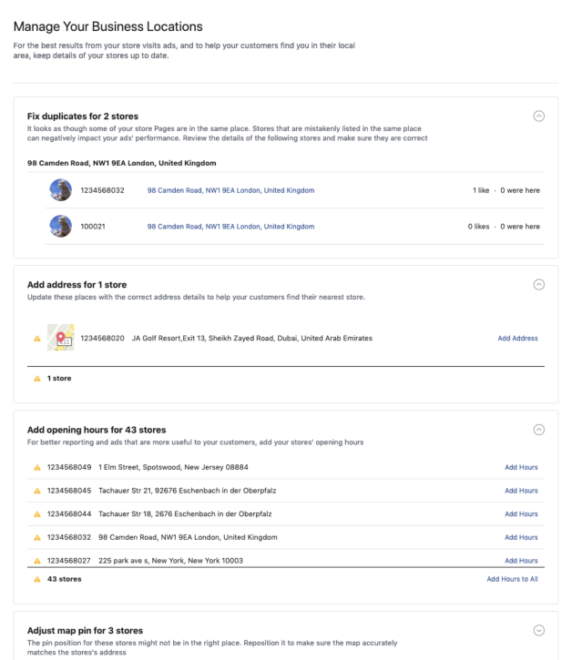The height and width of the screenshot is (660, 572).
Task: Click warning icon next to 43 stores
Action: 37,579
